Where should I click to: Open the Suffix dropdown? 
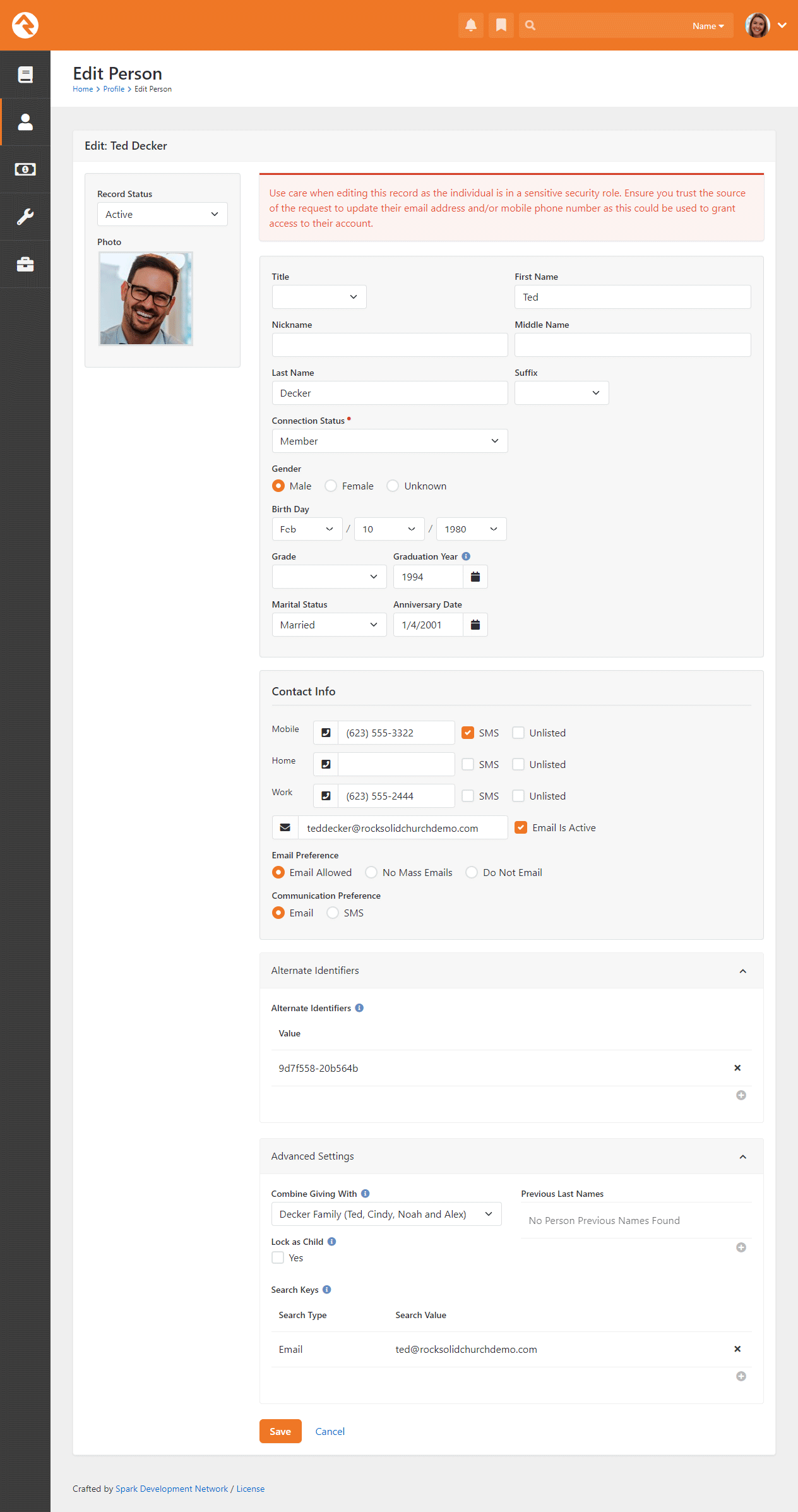562,393
